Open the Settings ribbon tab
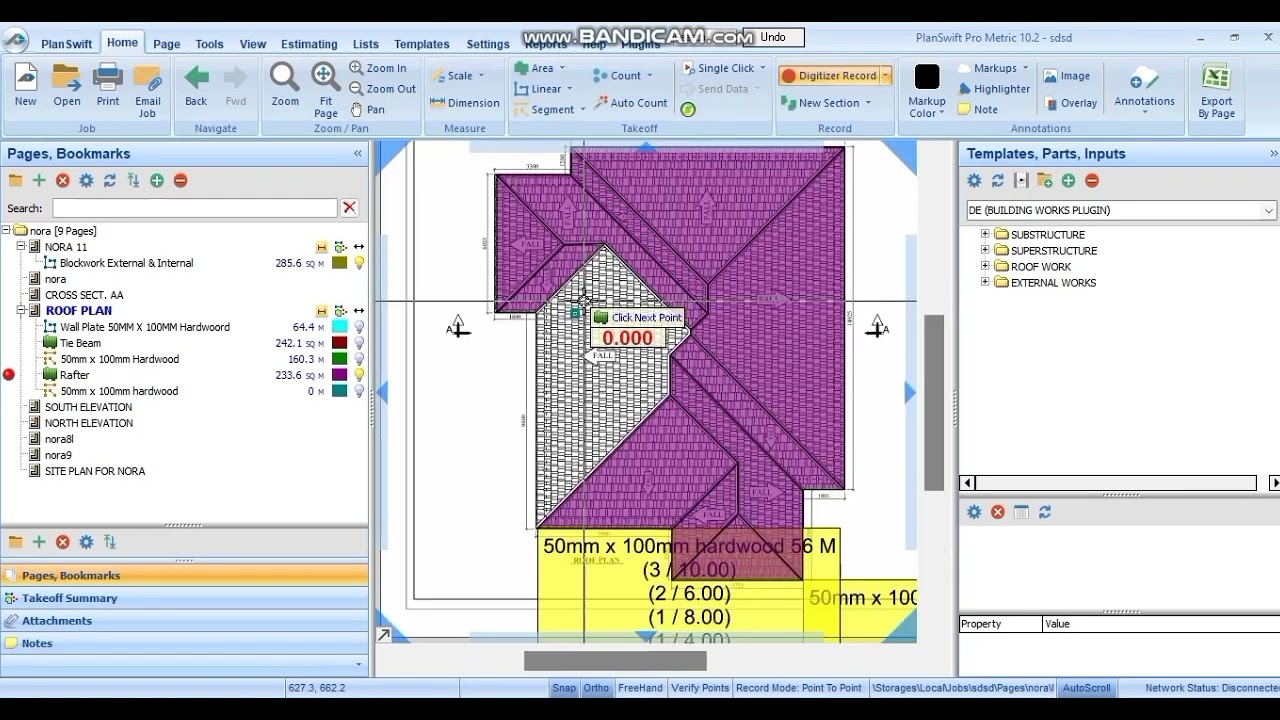 (488, 44)
